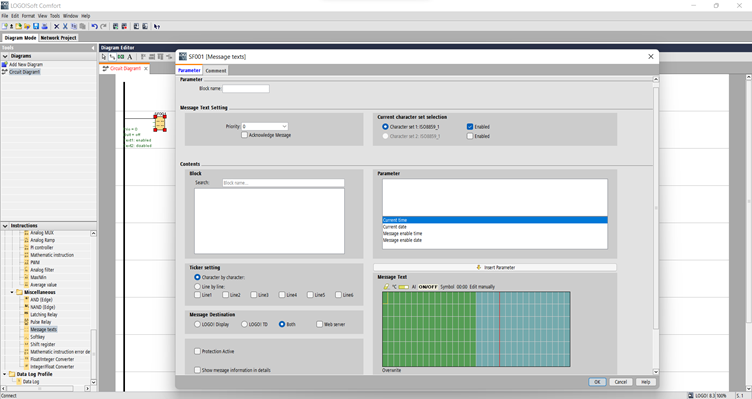Screen dimensions: 752x399
Task: Click the ON/OFF icon in Message Text toolbar
Action: coord(428,287)
